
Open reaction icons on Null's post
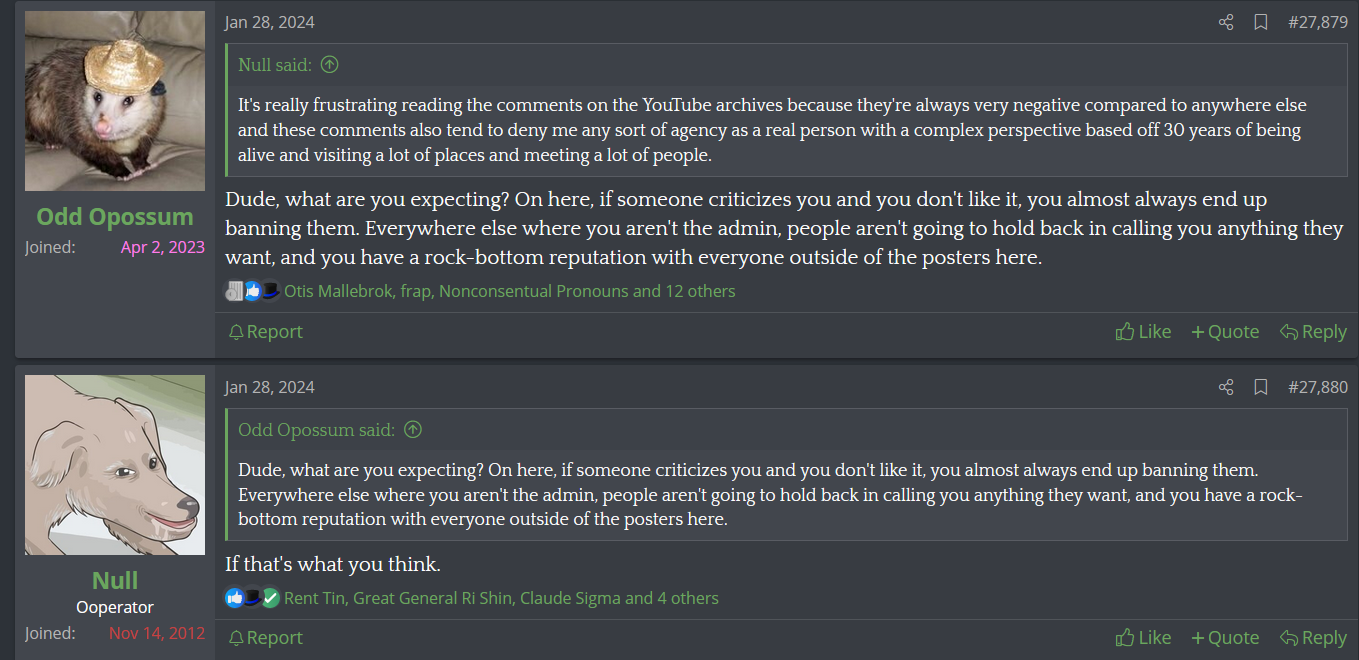coord(252,598)
